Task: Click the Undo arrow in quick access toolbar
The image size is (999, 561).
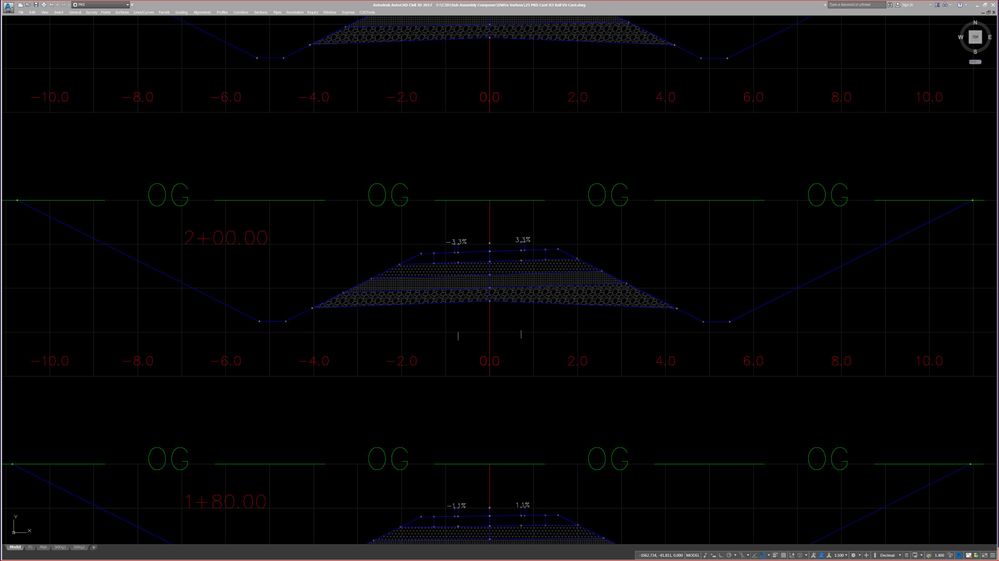Action: pos(52,4)
